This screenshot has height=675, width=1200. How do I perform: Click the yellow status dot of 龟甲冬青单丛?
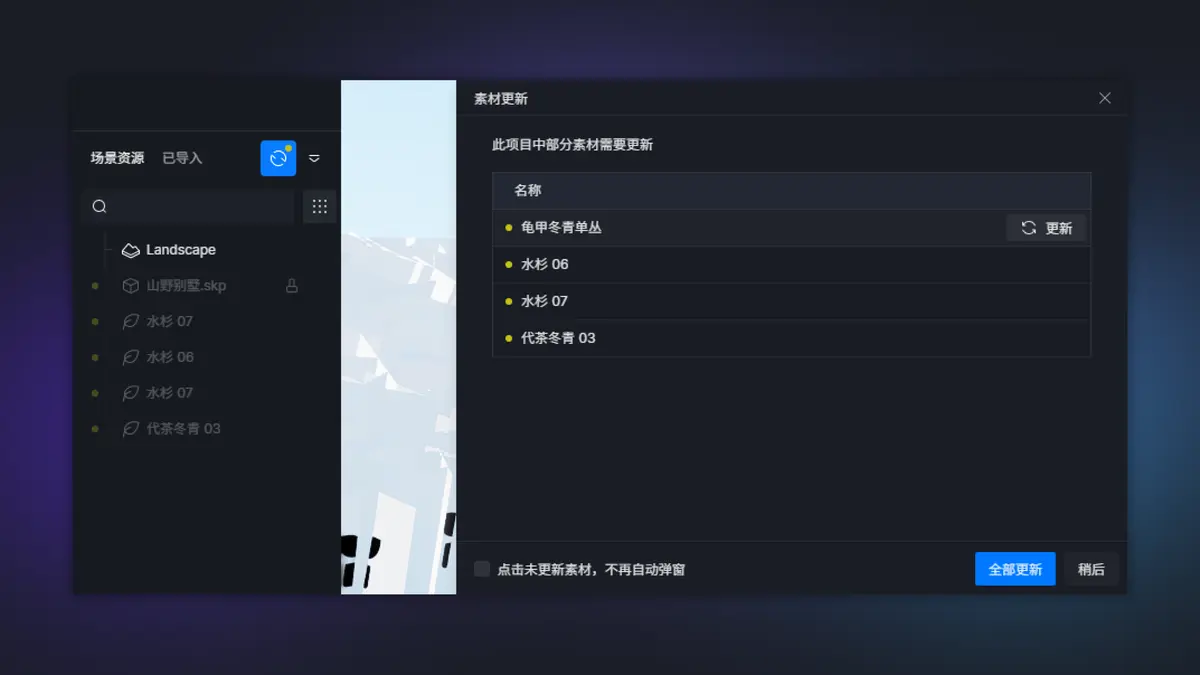click(x=509, y=228)
